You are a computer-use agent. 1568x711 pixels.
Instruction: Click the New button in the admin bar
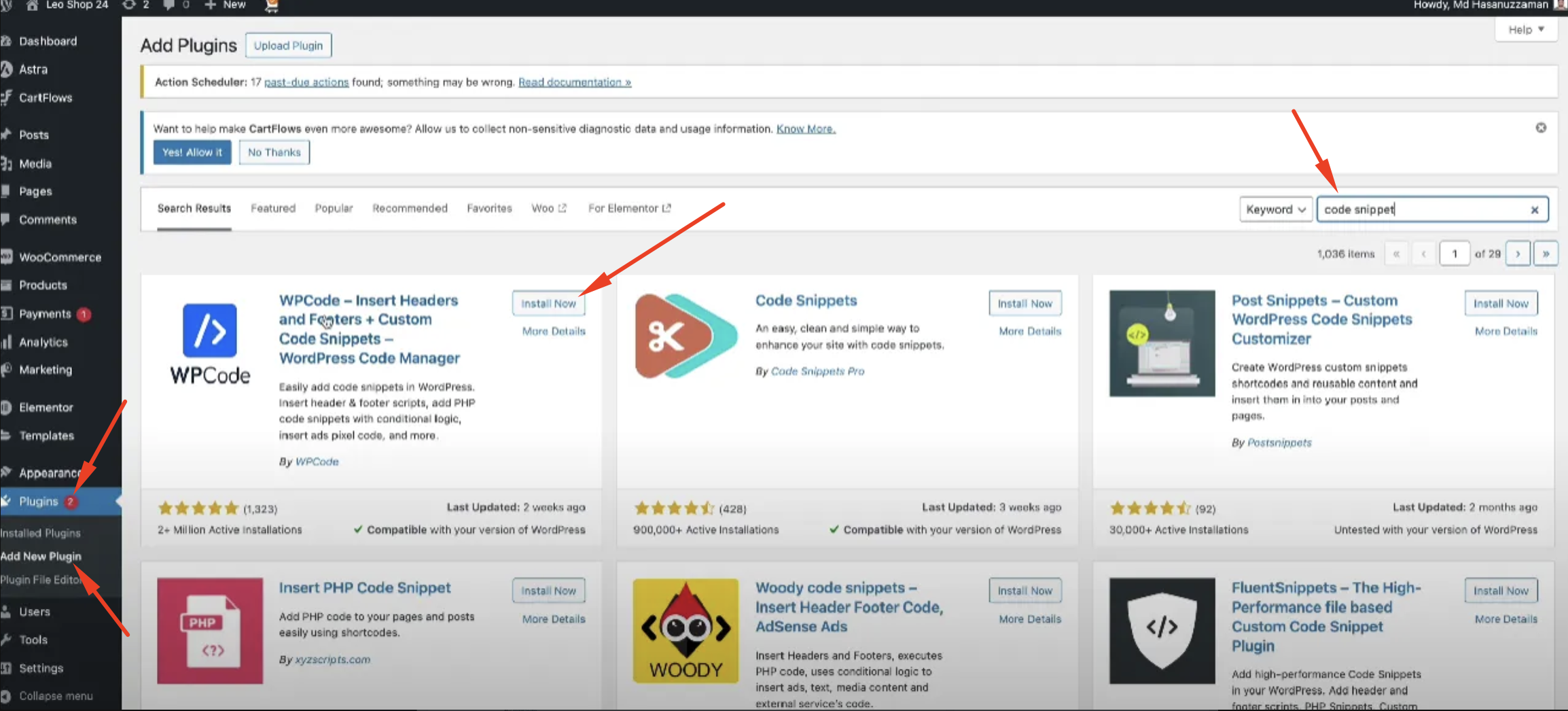[x=226, y=5]
